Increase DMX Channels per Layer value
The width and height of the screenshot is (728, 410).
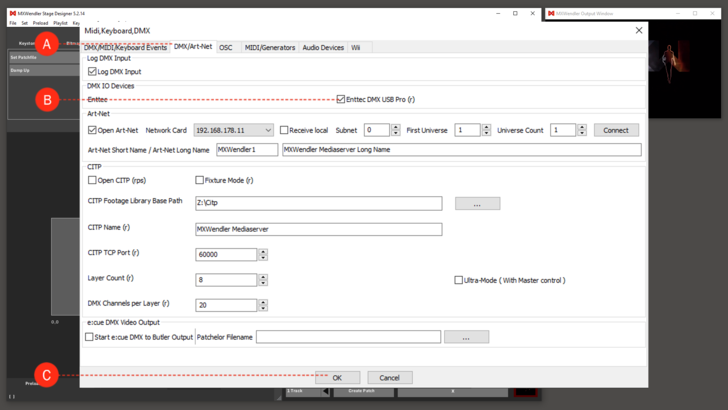coord(263,302)
